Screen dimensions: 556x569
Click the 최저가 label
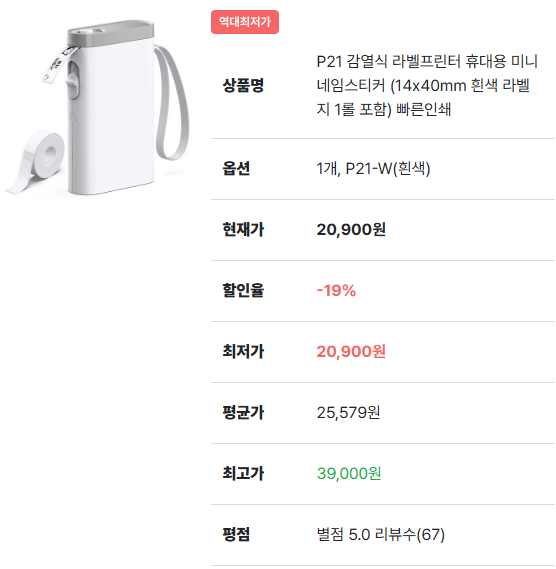(243, 352)
